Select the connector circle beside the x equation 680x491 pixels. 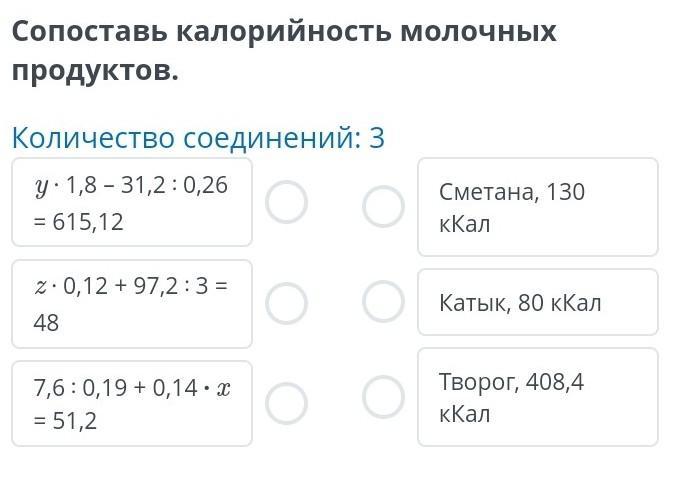tap(286, 402)
